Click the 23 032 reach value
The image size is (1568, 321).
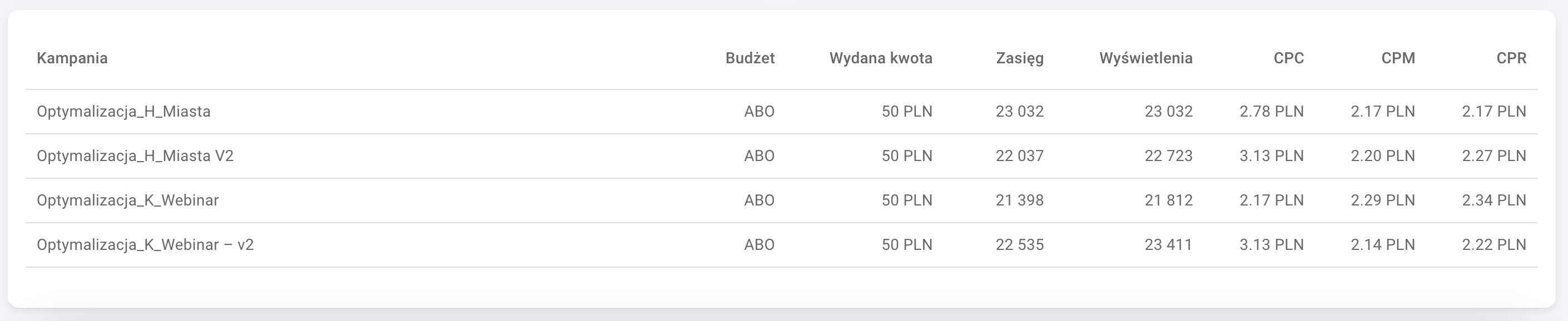pos(1020,112)
